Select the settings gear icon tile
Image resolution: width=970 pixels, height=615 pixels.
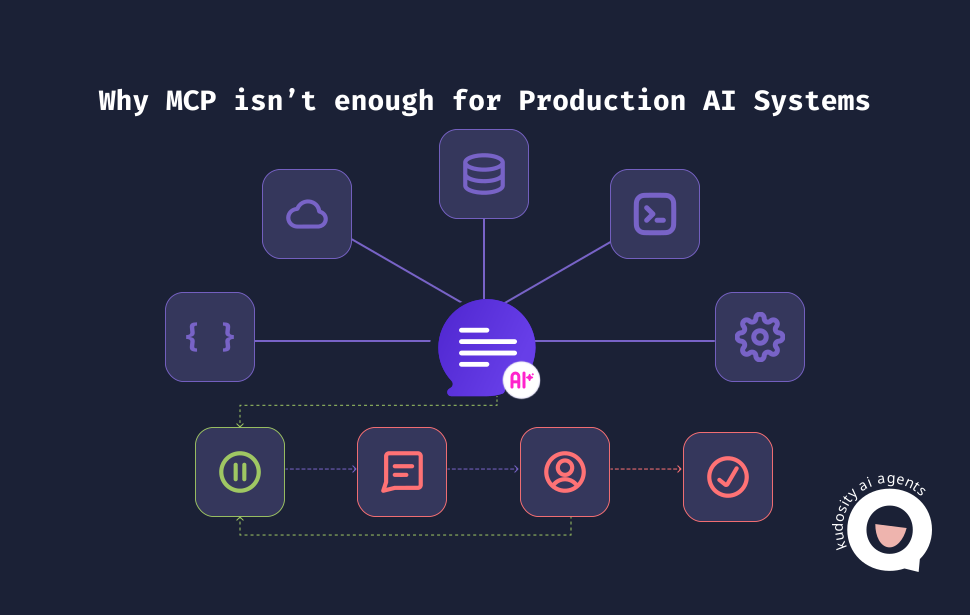[x=760, y=337]
